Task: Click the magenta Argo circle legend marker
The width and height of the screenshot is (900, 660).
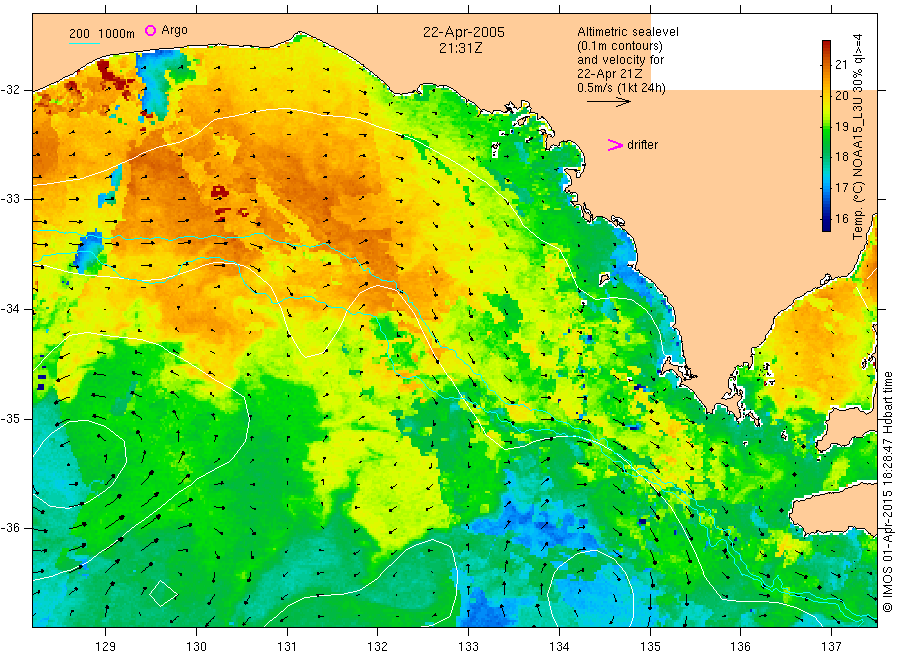Action: point(150,30)
